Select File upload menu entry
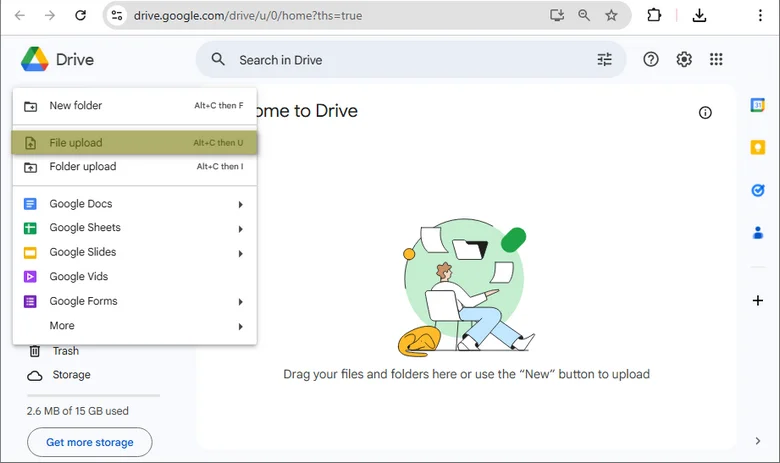 point(134,143)
